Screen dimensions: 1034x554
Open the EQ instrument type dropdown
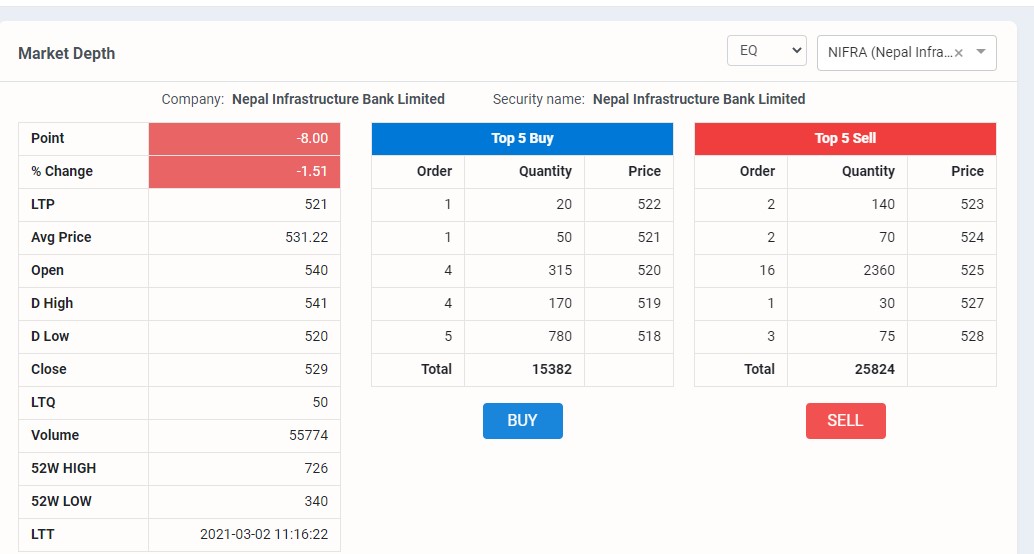tap(766, 51)
